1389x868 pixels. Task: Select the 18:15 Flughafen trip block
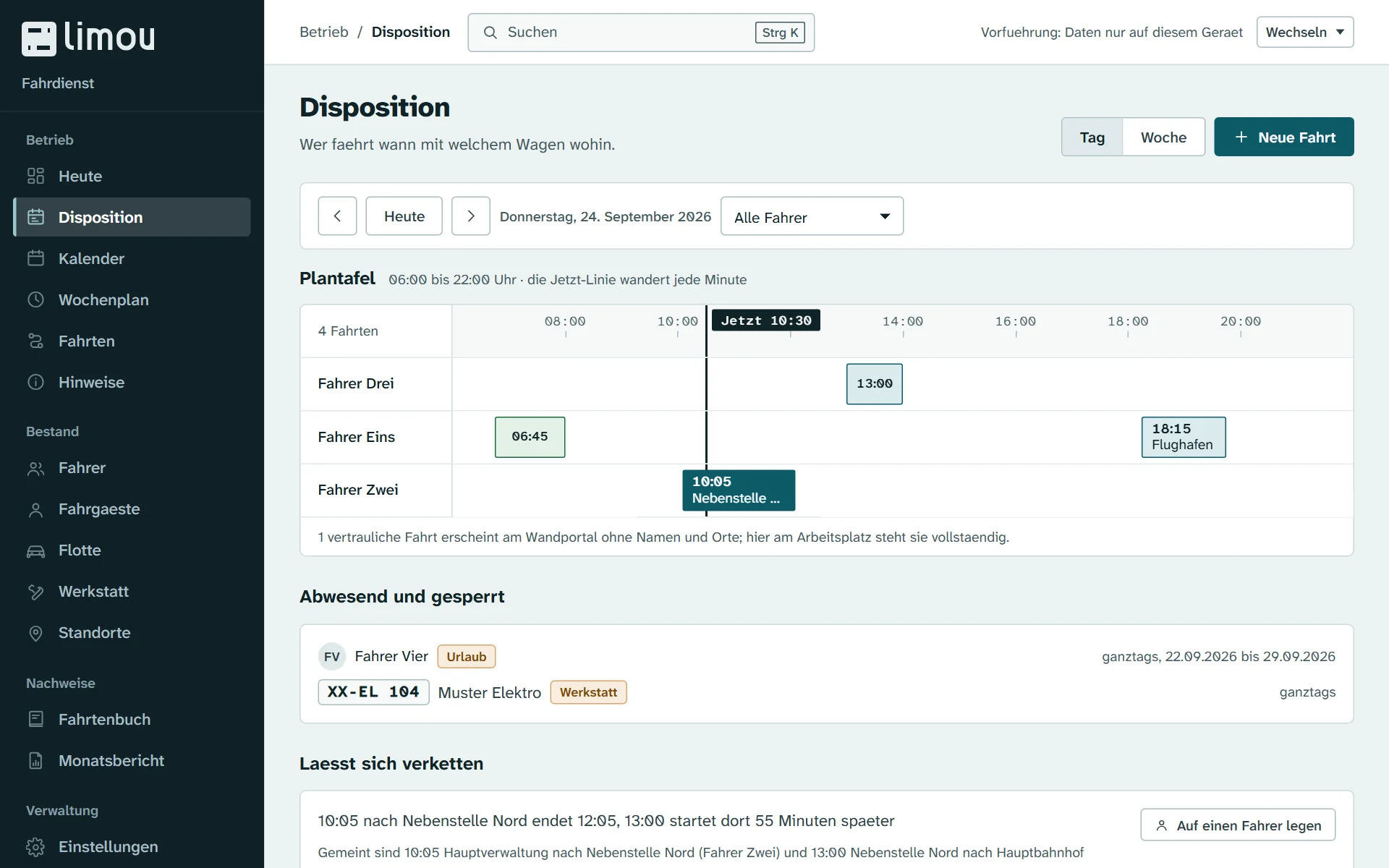coord(1184,437)
